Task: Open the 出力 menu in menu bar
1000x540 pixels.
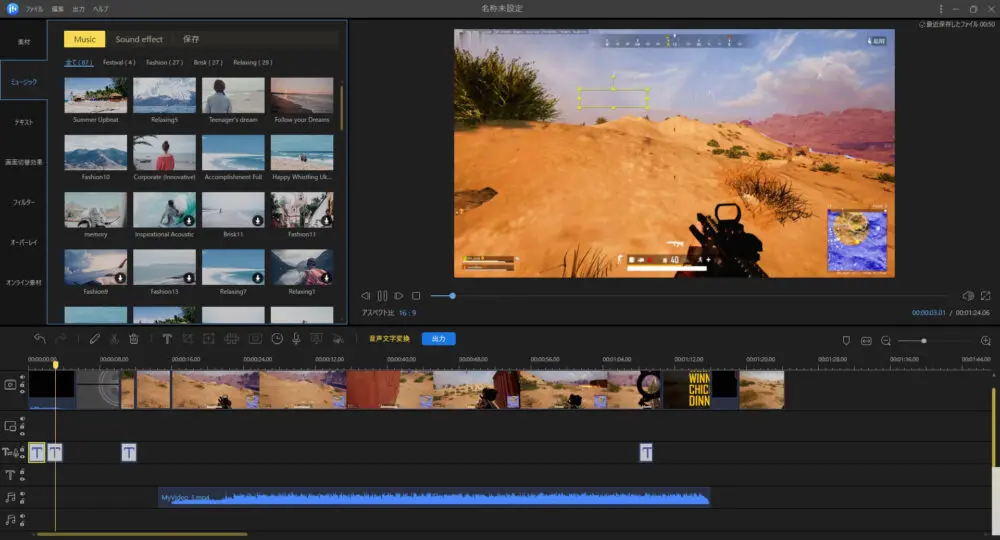Action: (x=78, y=9)
